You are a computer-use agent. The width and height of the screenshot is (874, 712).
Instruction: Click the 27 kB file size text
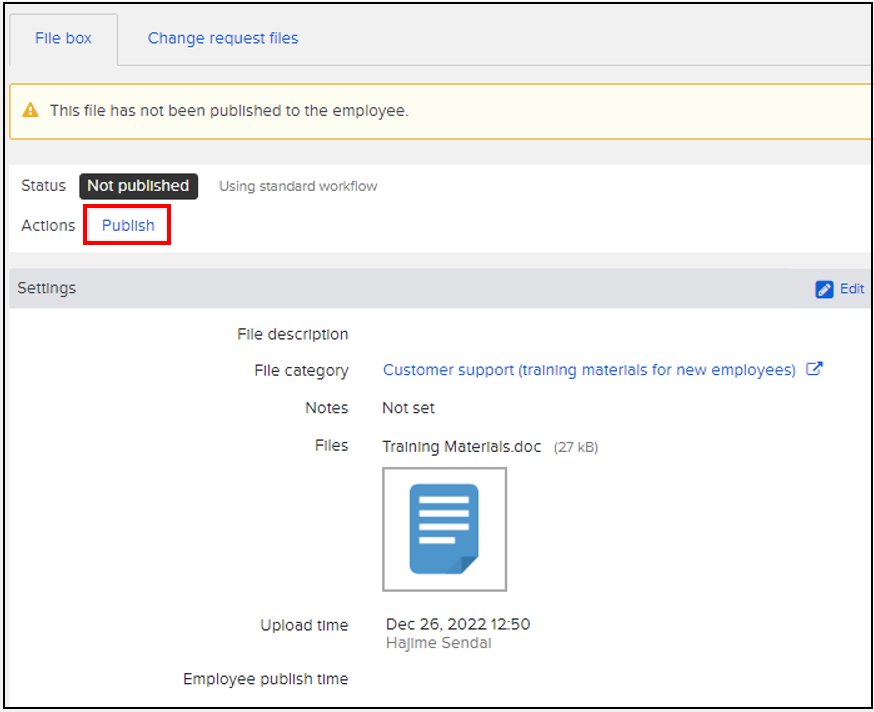coord(576,447)
